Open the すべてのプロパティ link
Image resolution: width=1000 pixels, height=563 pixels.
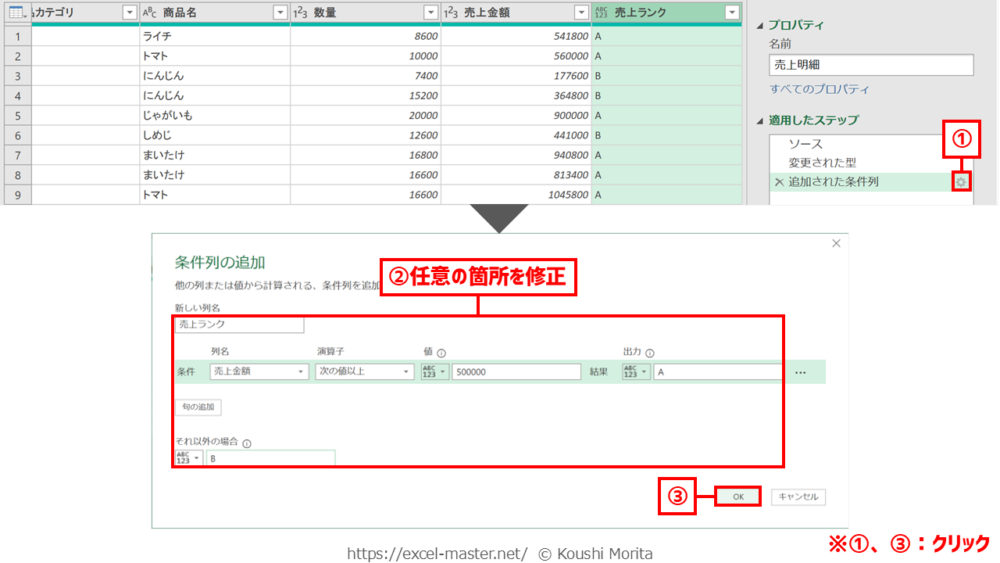(x=819, y=89)
